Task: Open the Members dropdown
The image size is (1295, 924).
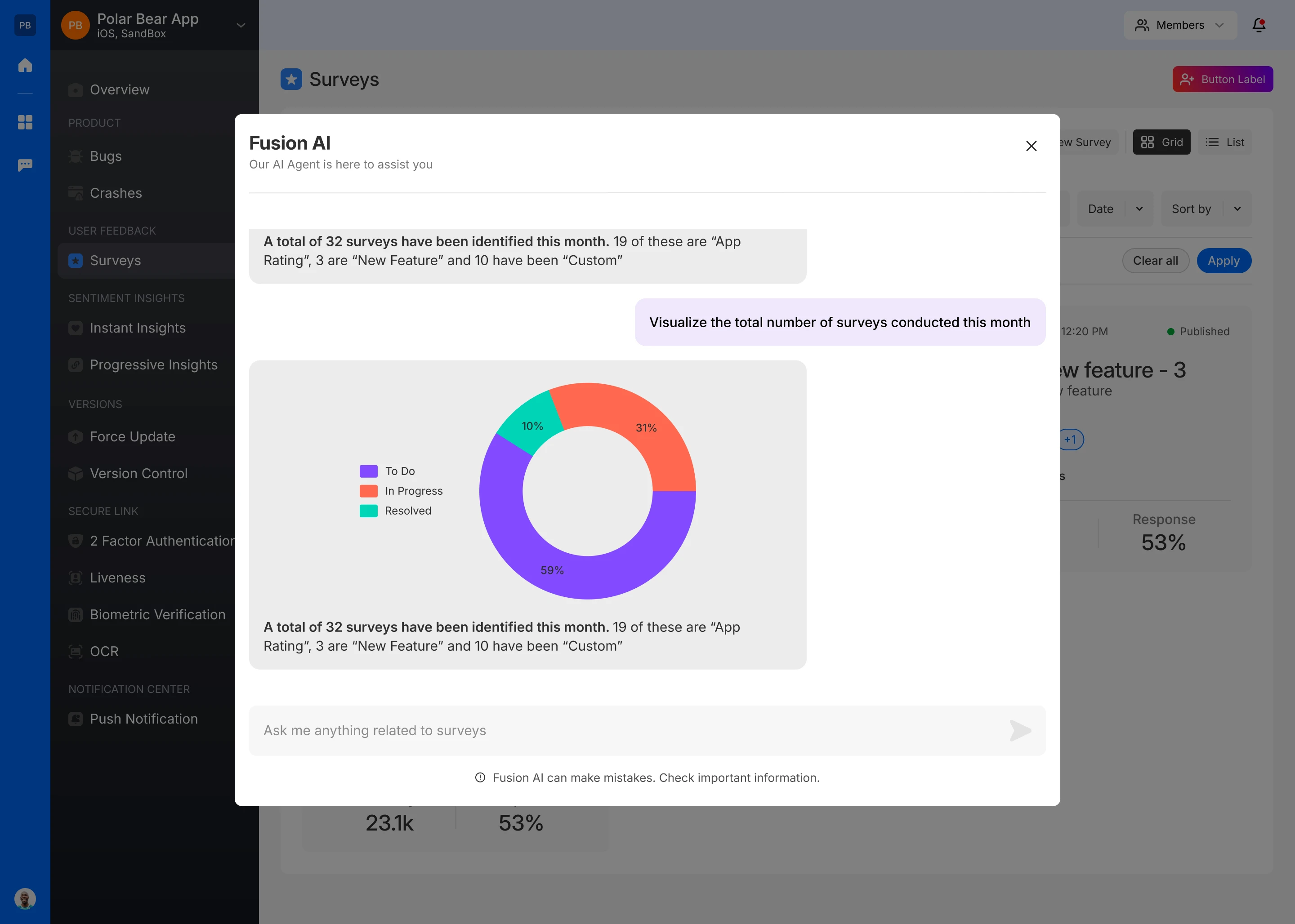Action: (1179, 25)
